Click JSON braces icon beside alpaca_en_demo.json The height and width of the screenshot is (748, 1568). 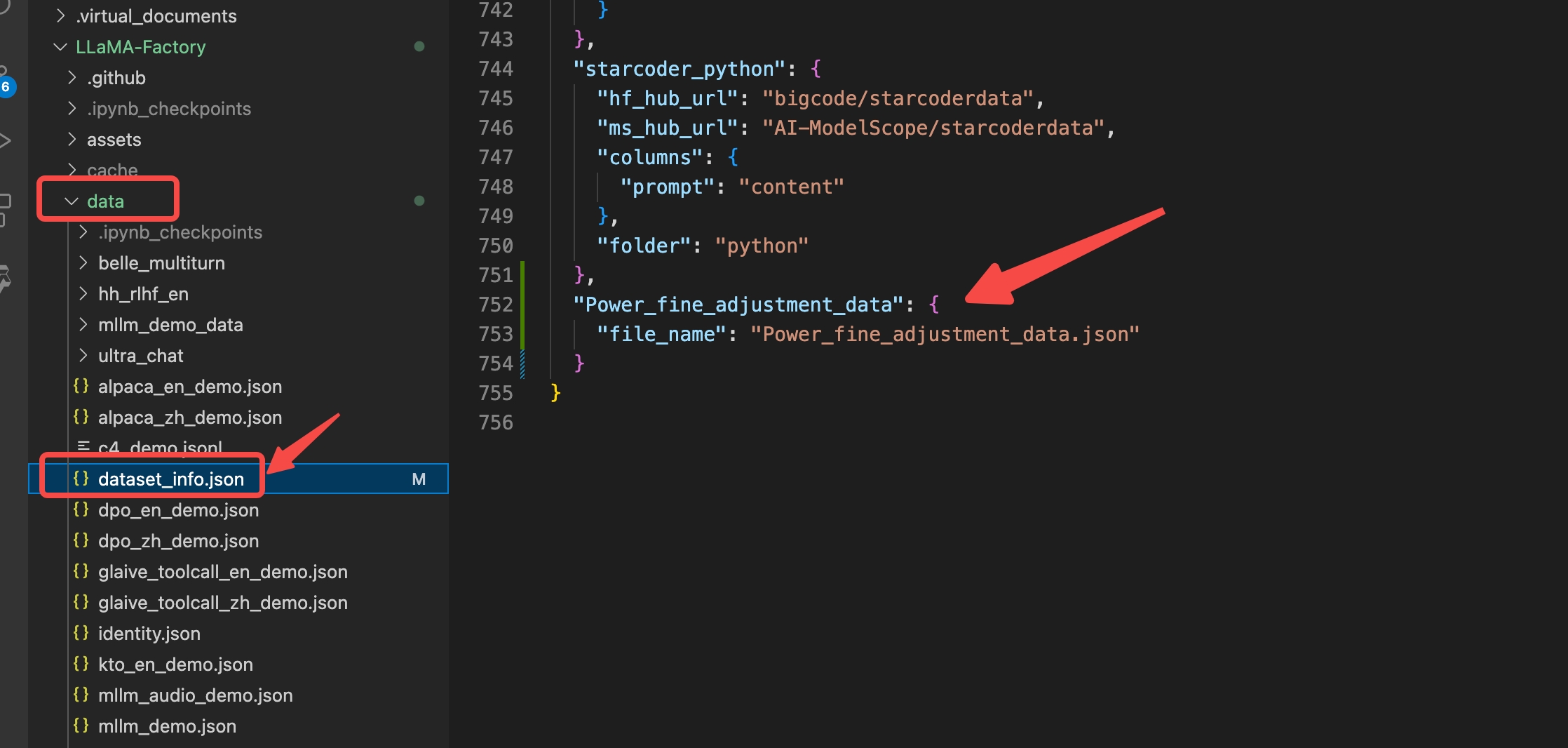coord(81,387)
